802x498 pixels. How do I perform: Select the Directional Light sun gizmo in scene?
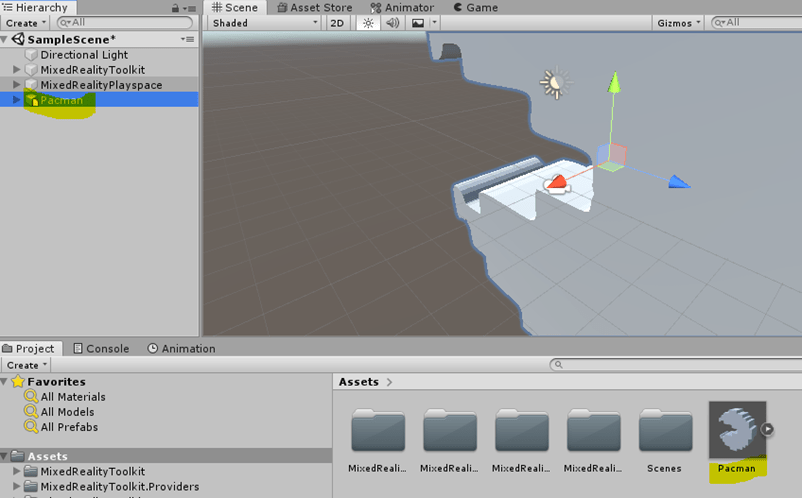pos(553,82)
